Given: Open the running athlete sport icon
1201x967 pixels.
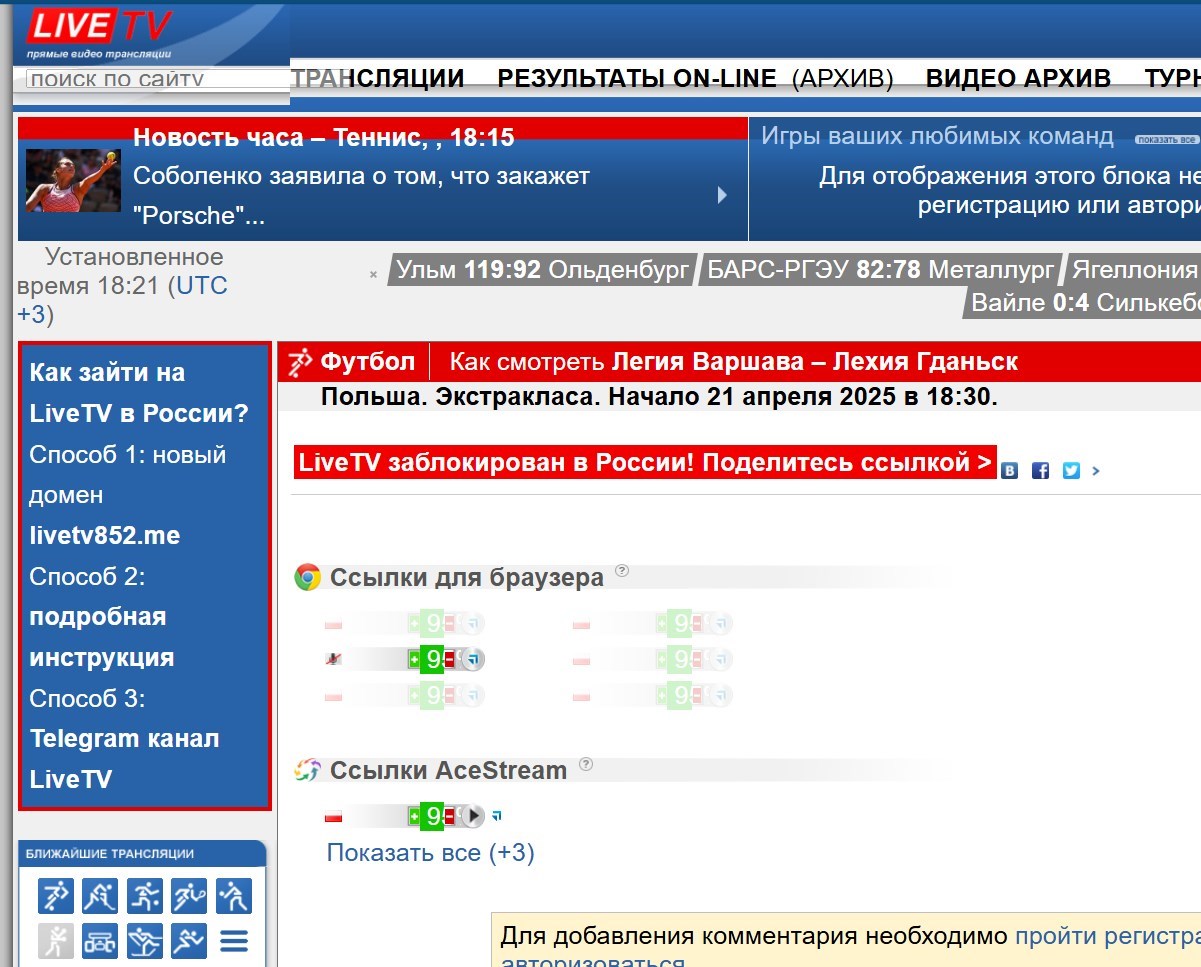Looking at the screenshot, I should tap(189, 941).
